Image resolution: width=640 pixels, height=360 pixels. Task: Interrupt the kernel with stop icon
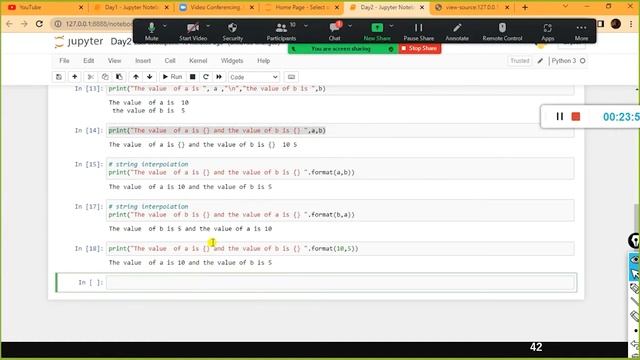pyautogui.click(x=193, y=77)
